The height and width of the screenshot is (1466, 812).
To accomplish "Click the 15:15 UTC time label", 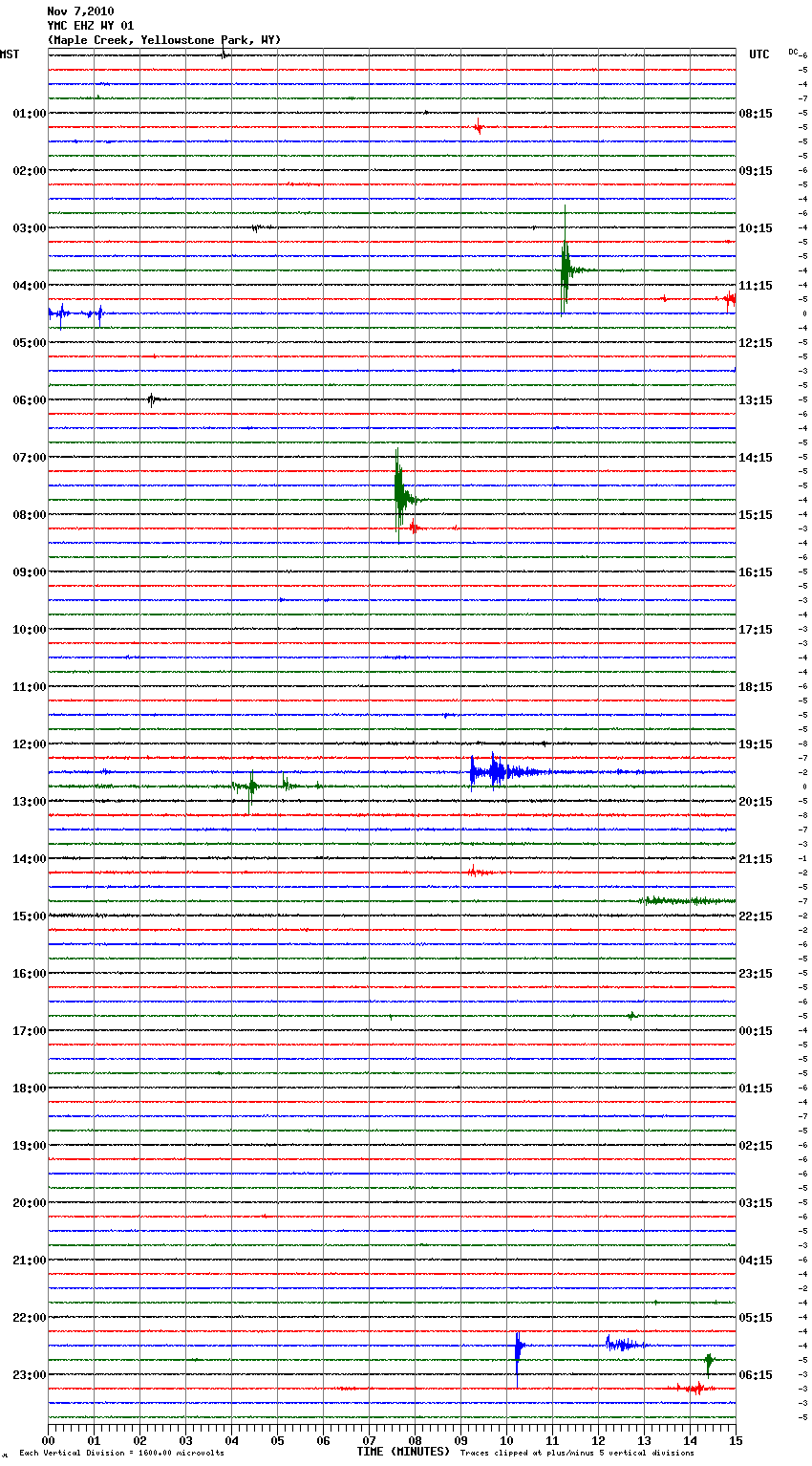I will tap(756, 515).
